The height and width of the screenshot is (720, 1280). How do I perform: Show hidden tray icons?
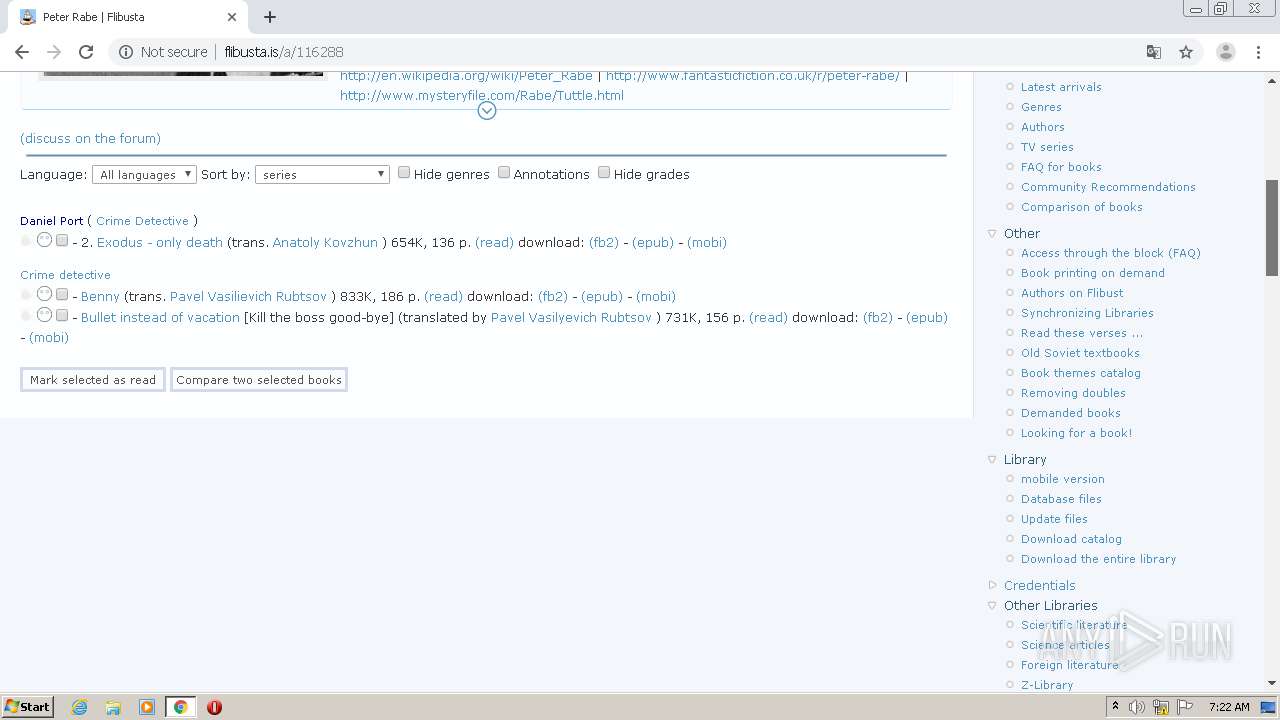(1115, 707)
